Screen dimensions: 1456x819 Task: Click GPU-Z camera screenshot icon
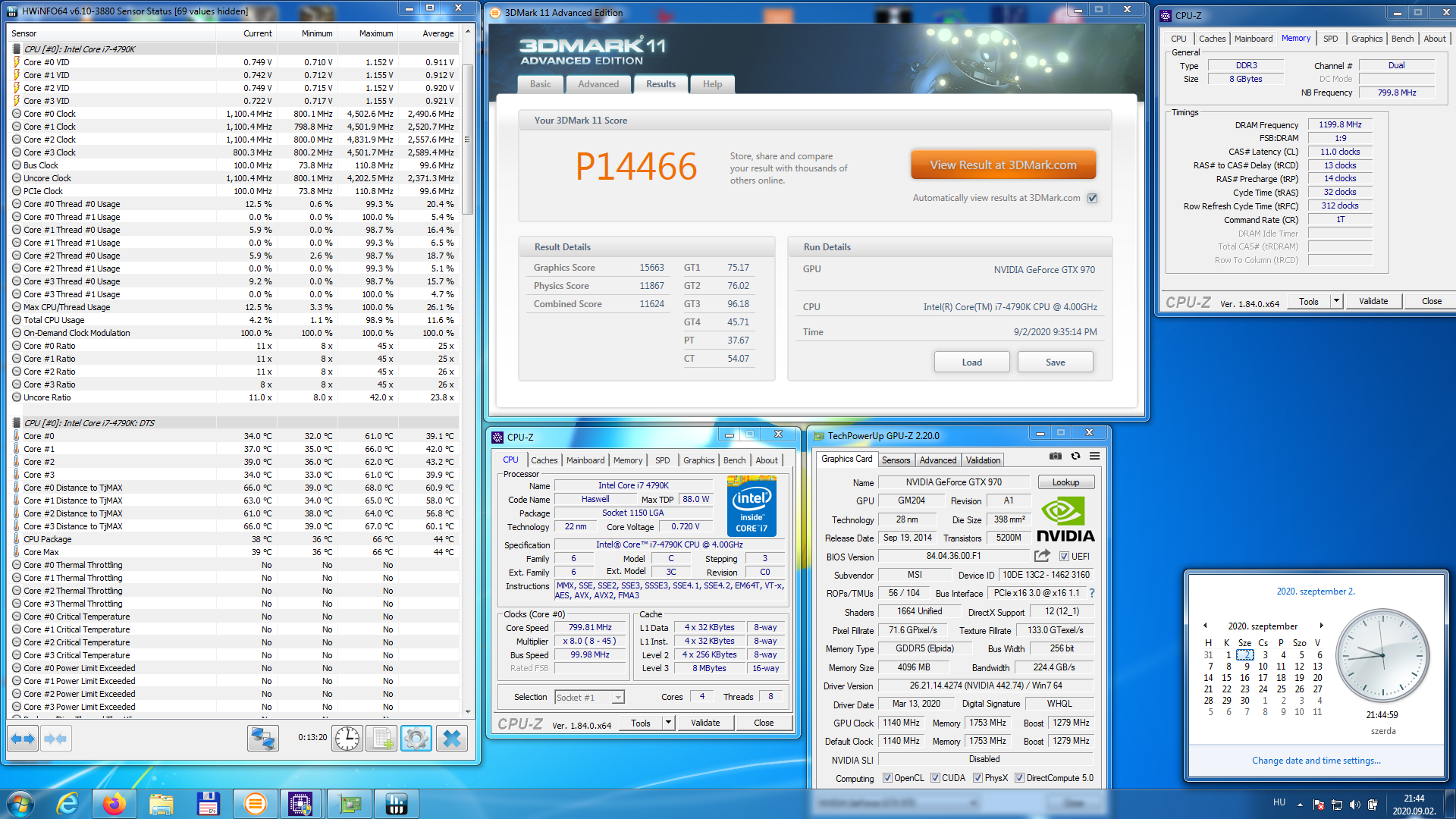pyautogui.click(x=1055, y=456)
